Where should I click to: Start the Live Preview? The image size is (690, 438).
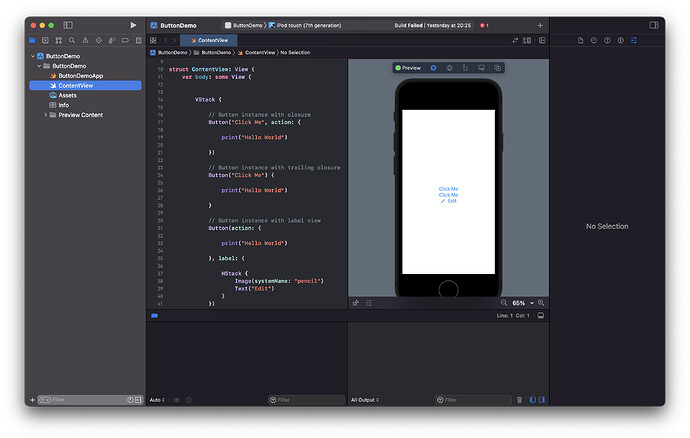tap(433, 68)
